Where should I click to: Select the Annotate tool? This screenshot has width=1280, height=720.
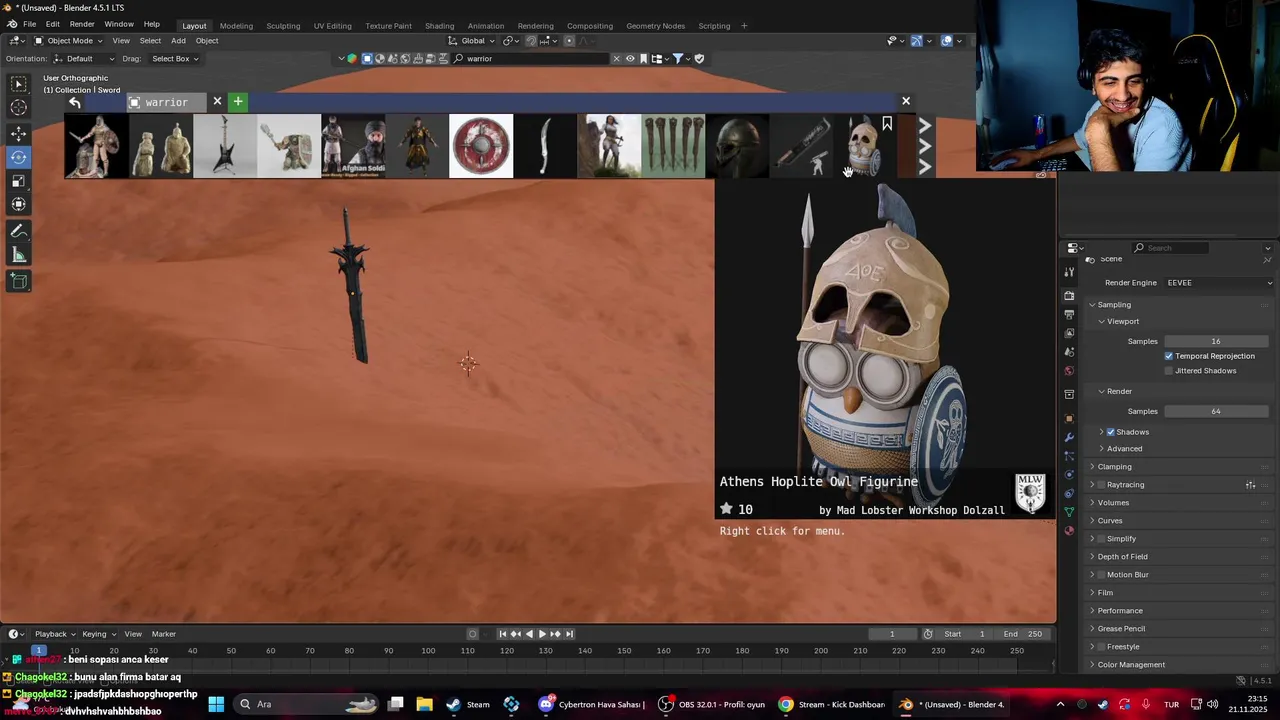point(19,231)
